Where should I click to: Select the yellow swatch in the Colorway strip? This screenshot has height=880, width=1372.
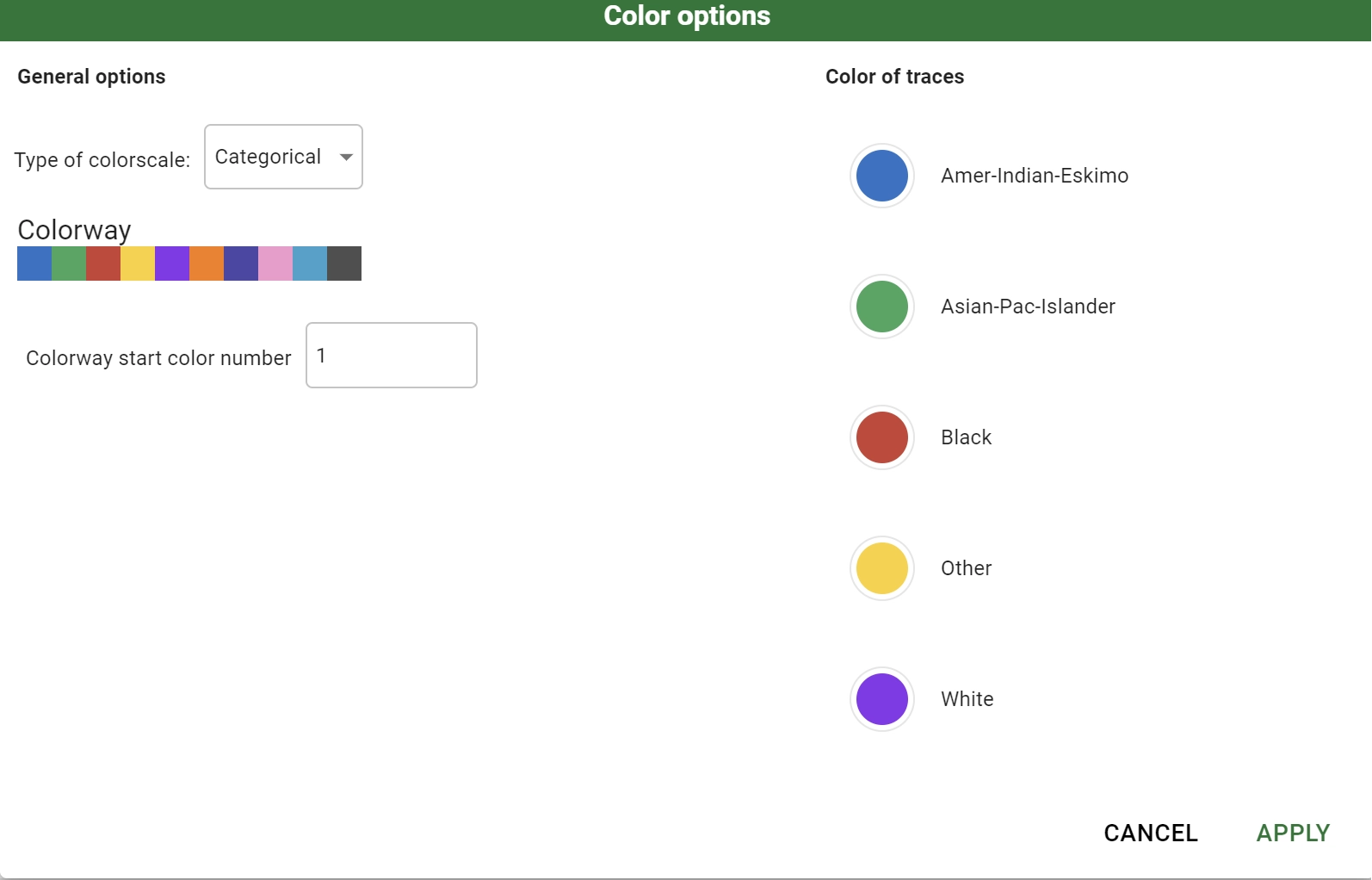138,263
